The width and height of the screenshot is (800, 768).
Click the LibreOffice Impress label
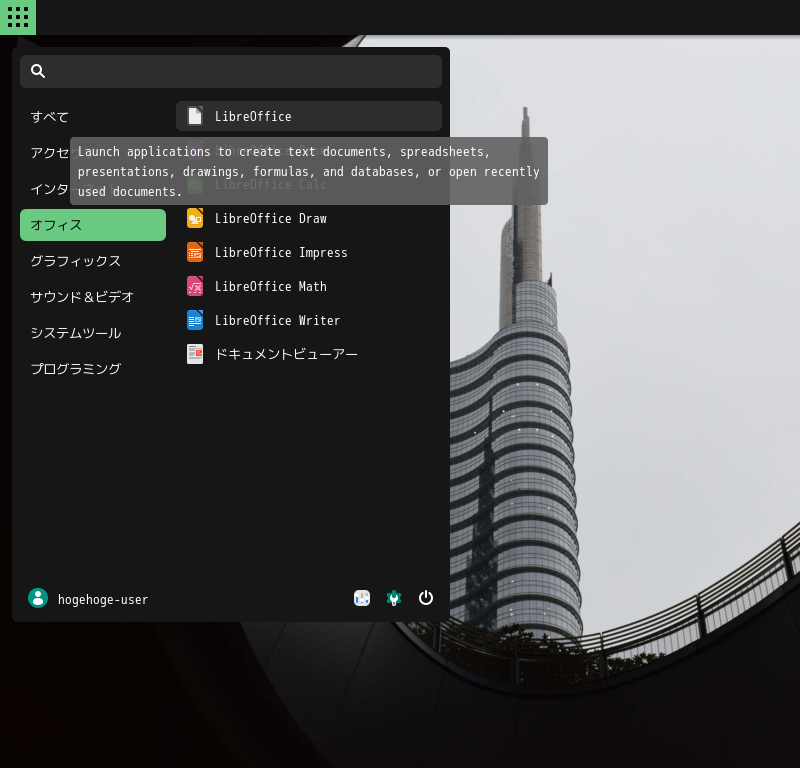click(x=281, y=253)
